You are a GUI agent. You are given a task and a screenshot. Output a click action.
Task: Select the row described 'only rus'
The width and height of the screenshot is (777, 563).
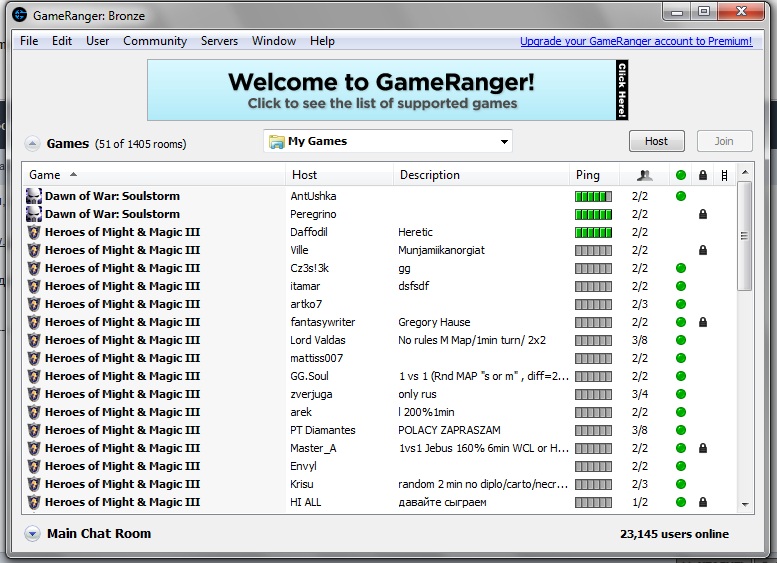380,394
